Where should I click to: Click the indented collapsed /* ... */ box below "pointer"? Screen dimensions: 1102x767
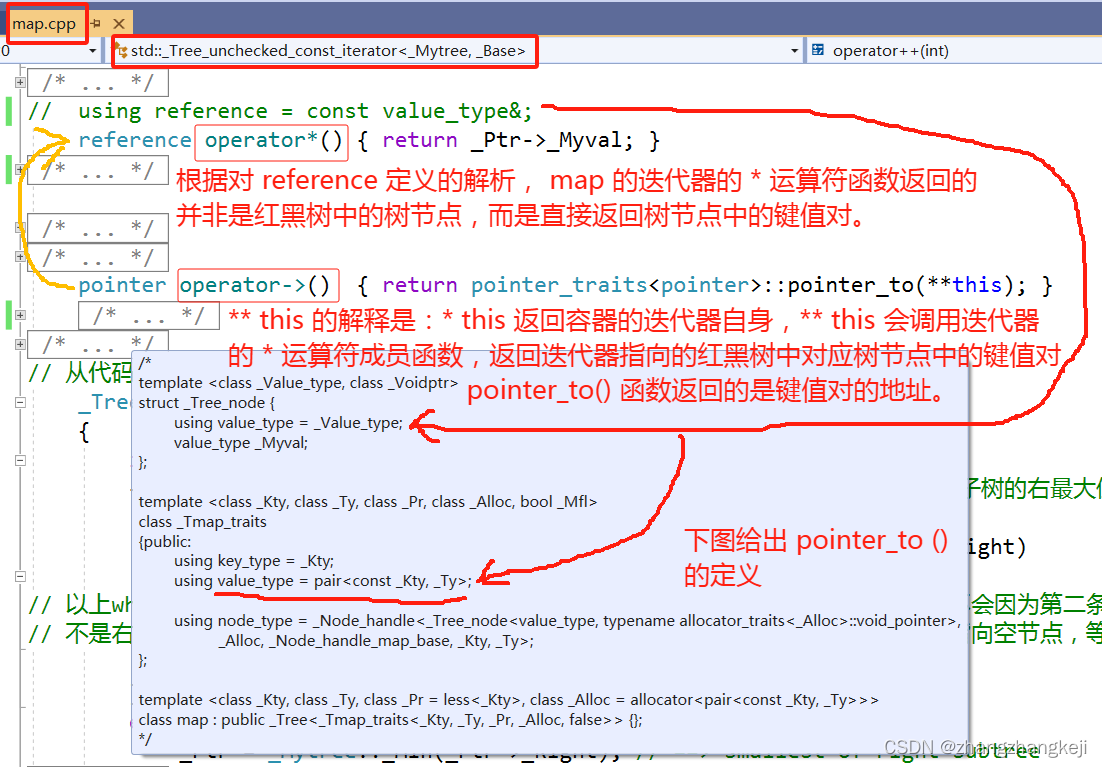click(148, 315)
